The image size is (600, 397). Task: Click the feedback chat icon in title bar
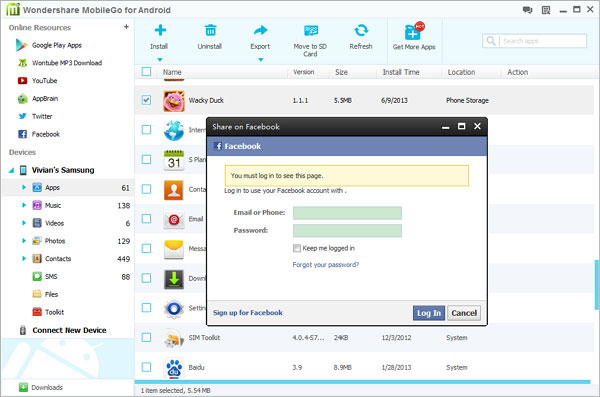coord(528,10)
